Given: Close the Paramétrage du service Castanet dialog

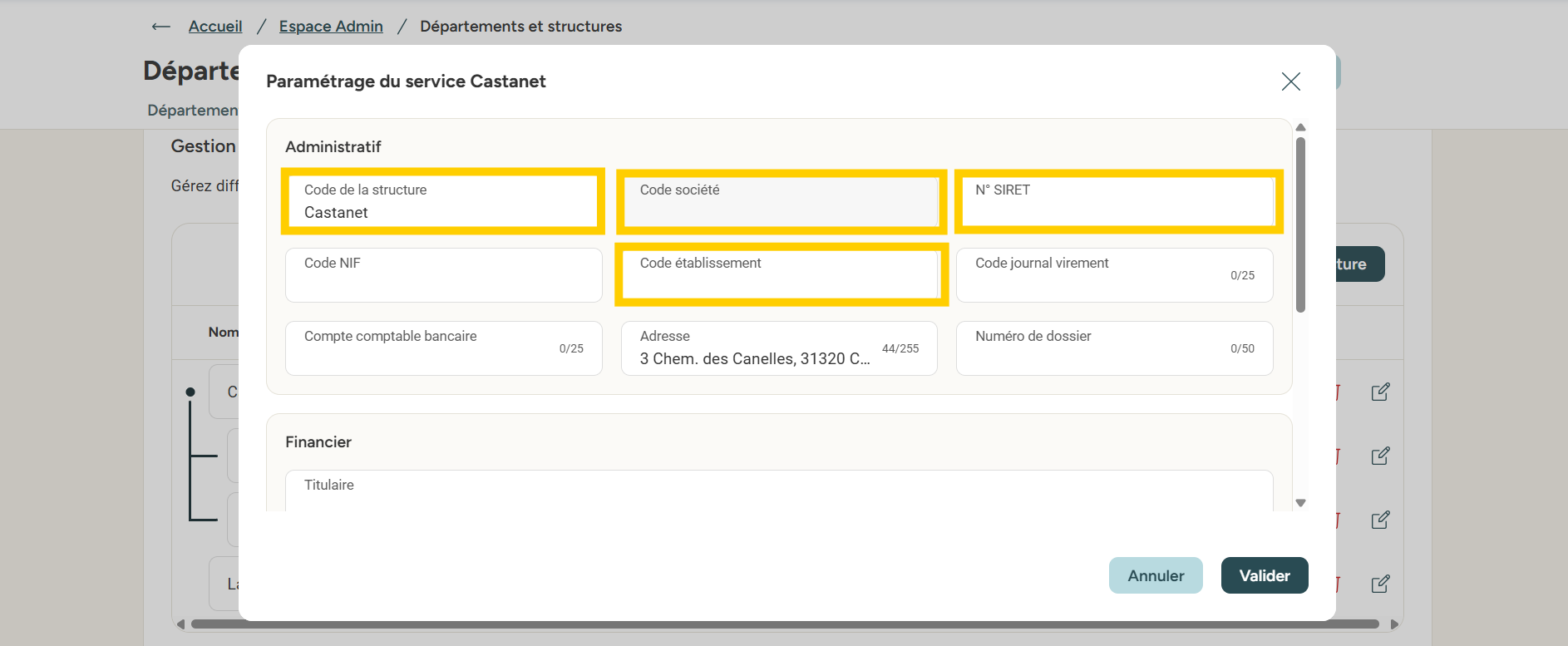Looking at the screenshot, I should point(1290,81).
